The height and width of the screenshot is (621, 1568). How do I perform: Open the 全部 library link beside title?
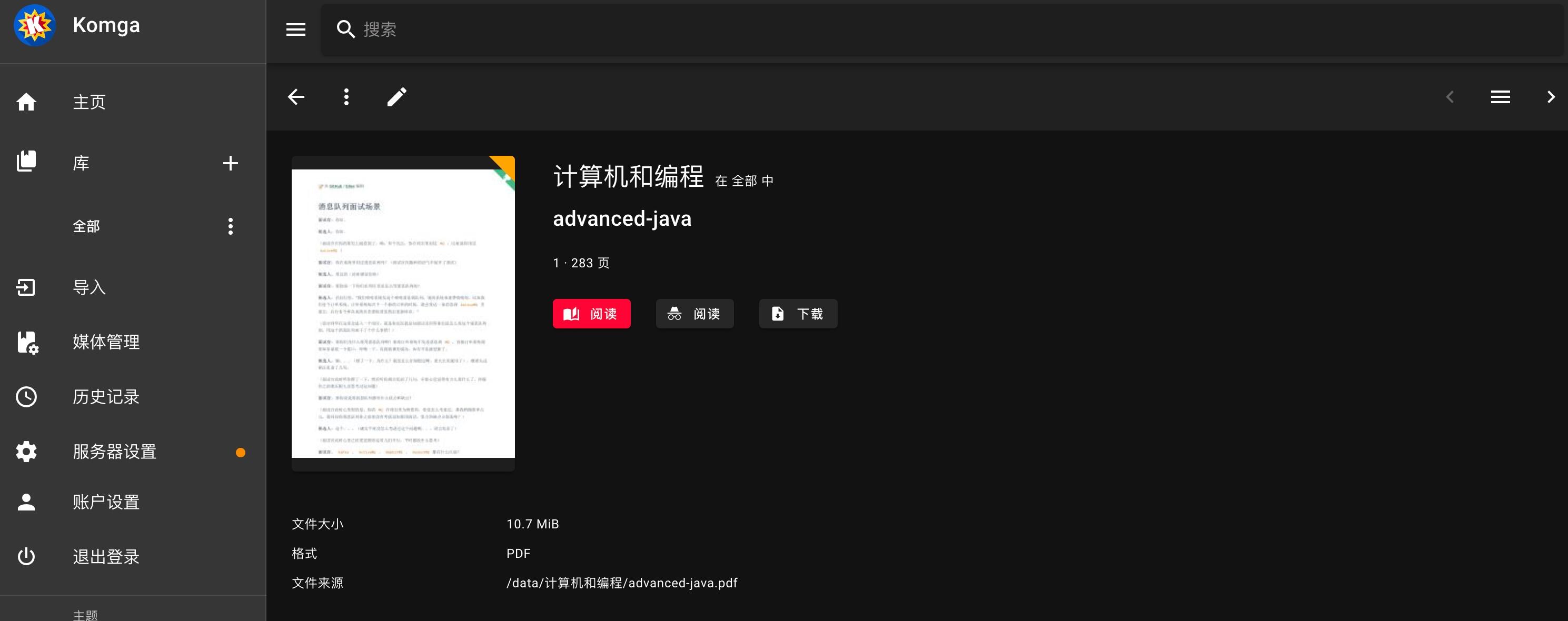(745, 181)
